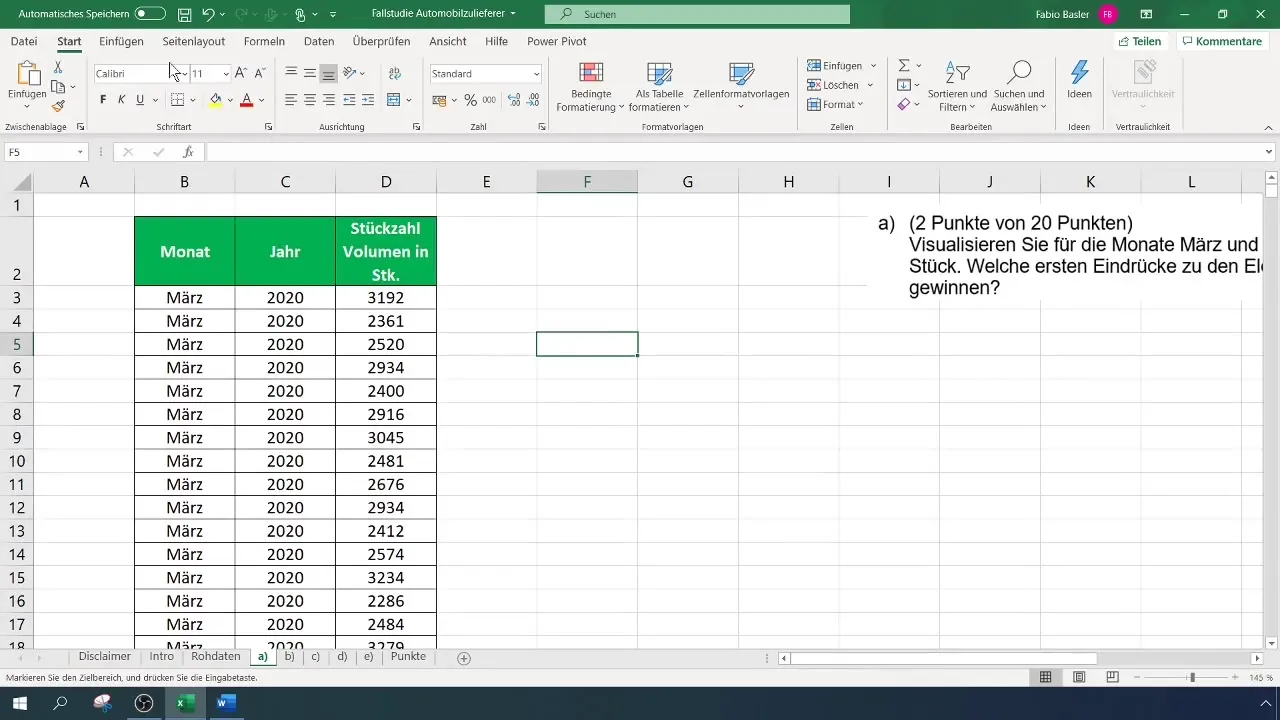This screenshot has width=1280, height=720.
Task: Click the thousands separator 000 icon
Action: pyautogui.click(x=489, y=100)
